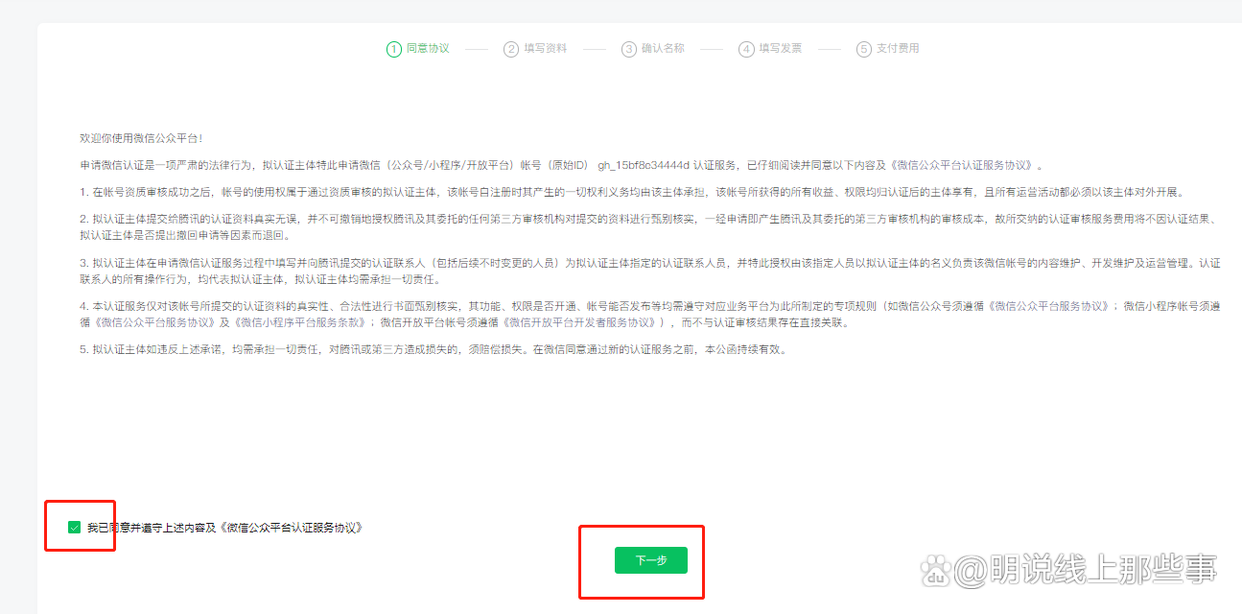Viewport: 1242px width, 614px height.
Task: Click clause 3 starting 拟认证主体在申请微信认证服务过程中
Action: 649,271
